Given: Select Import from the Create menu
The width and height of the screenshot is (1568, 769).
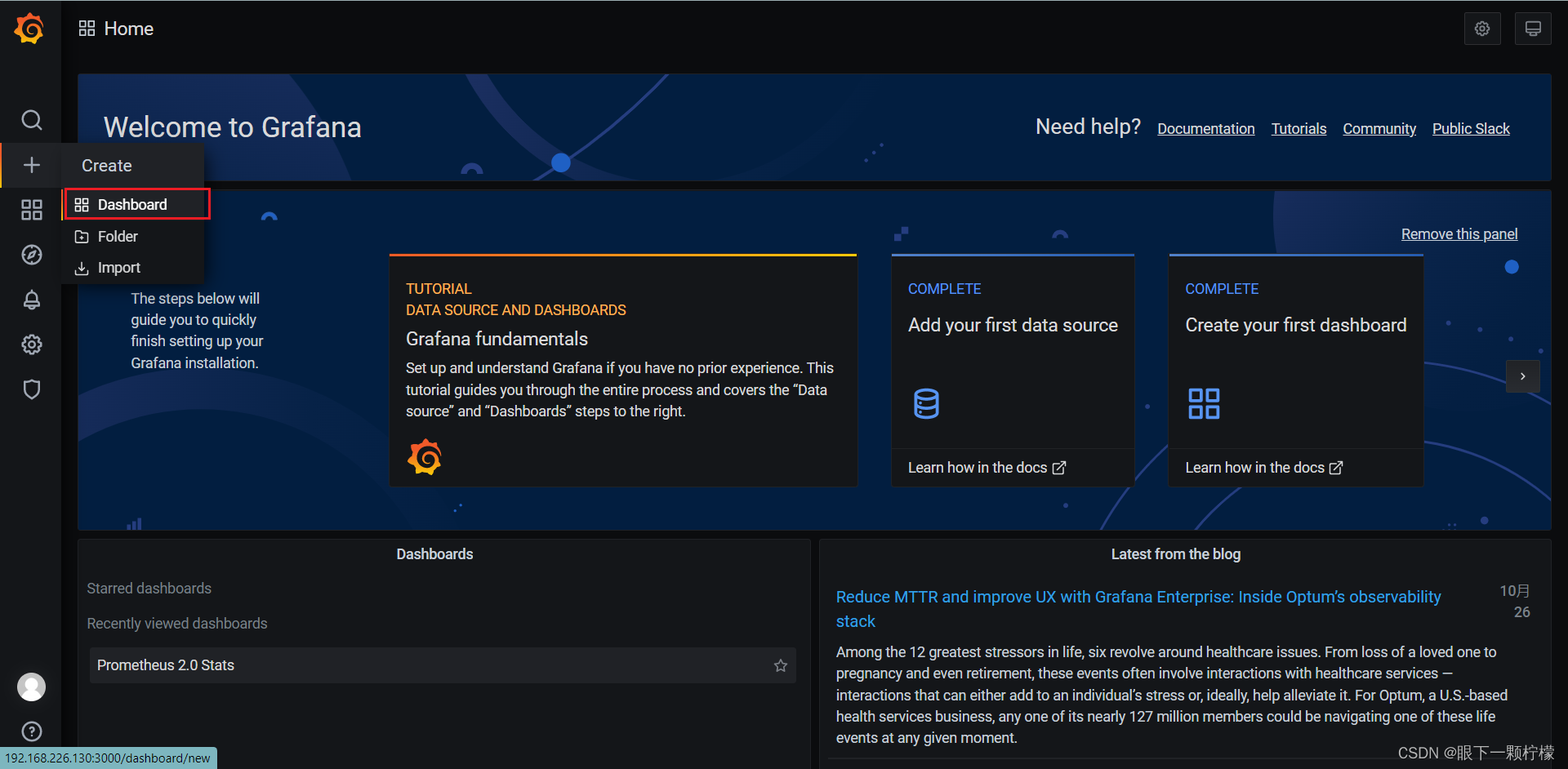Looking at the screenshot, I should pos(132,268).
